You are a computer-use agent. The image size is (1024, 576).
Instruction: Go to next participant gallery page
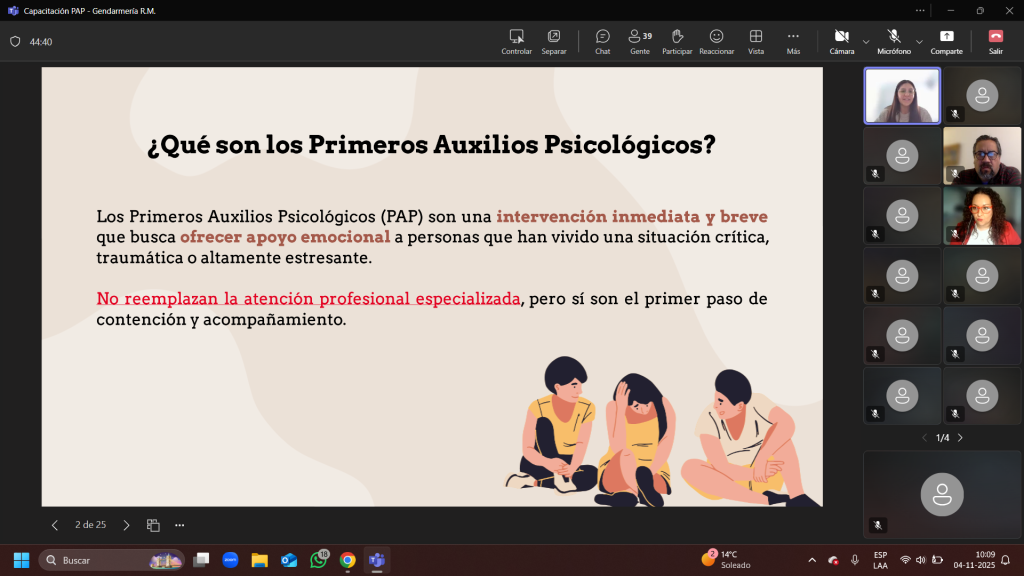(960, 438)
